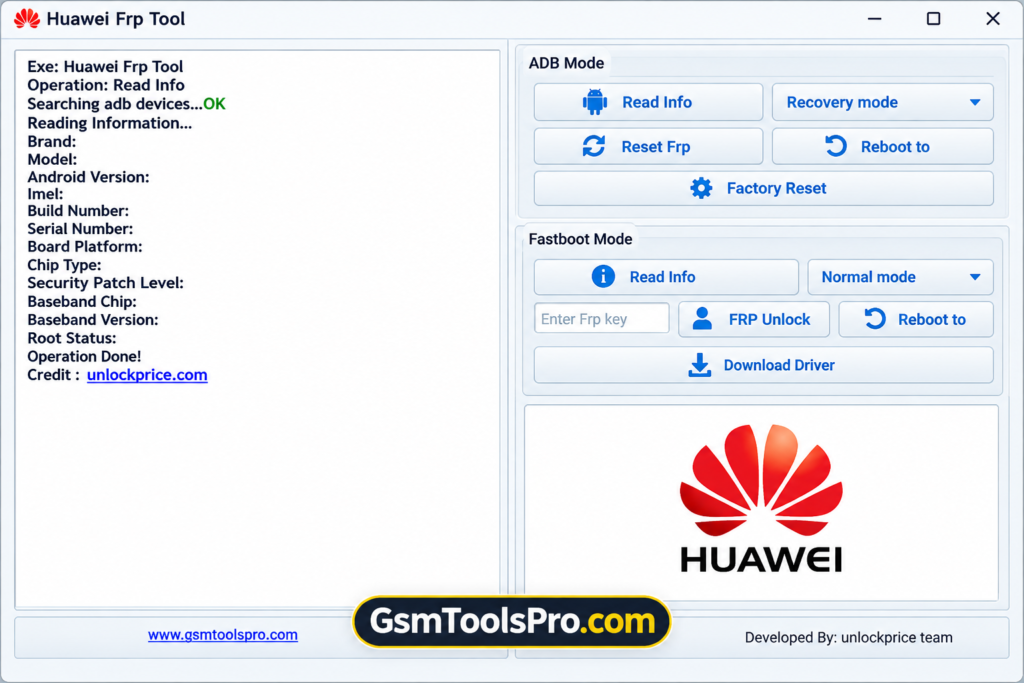Click the Android robot icon in ADB Read Info
1024x683 pixels.
pos(595,102)
